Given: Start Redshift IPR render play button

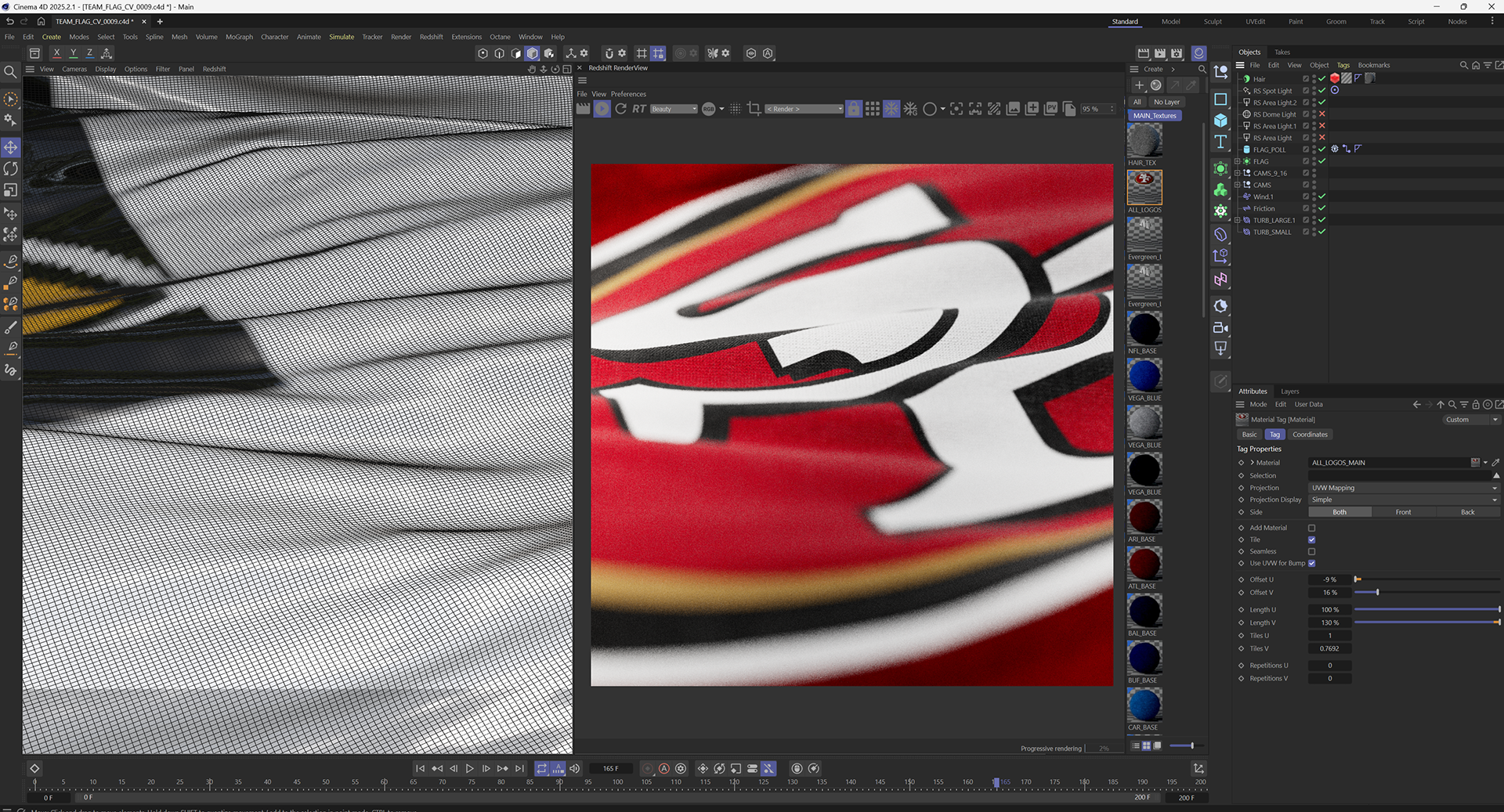Looking at the screenshot, I should [x=602, y=109].
